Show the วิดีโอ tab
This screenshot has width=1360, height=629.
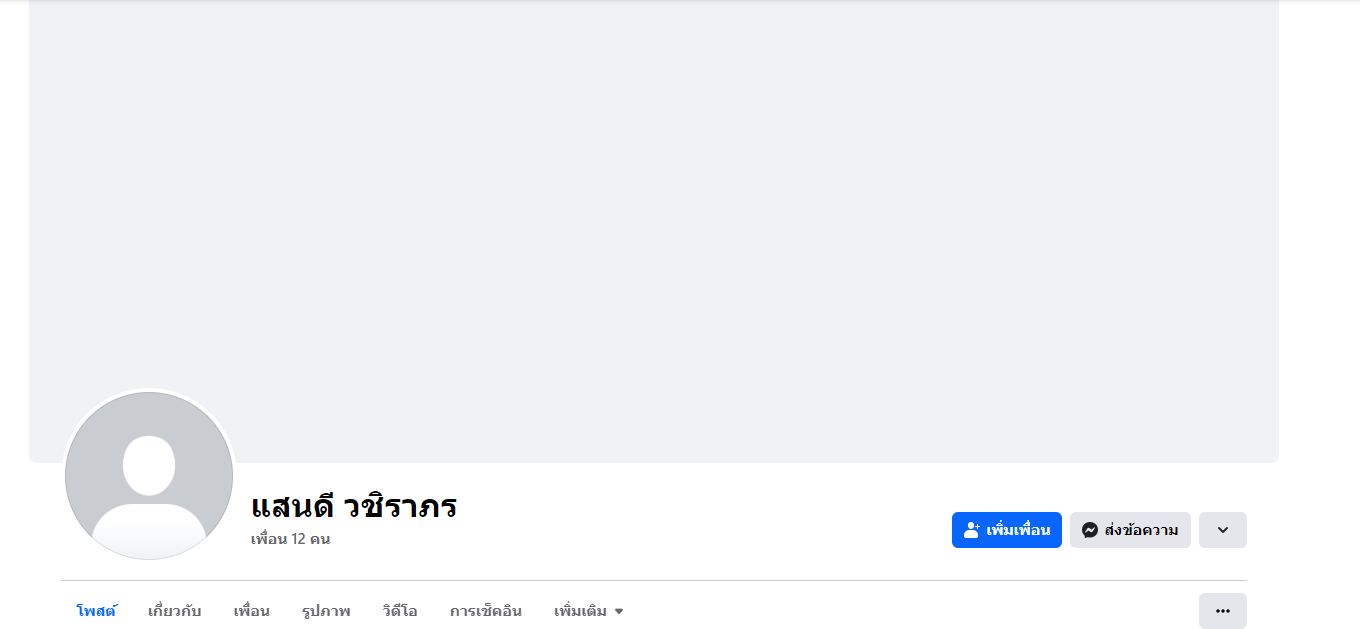[400, 611]
